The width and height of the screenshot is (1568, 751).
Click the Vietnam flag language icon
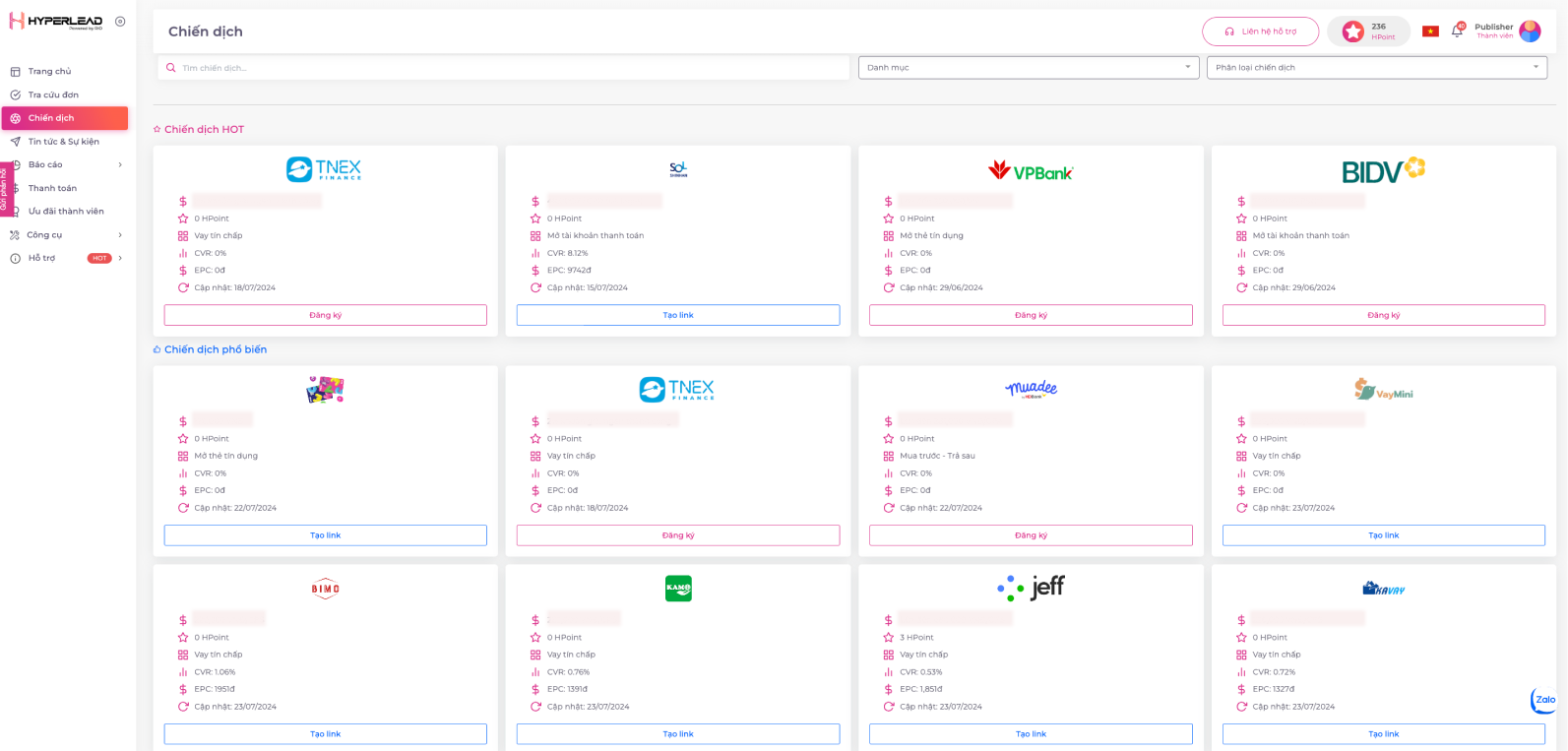[x=1430, y=31]
